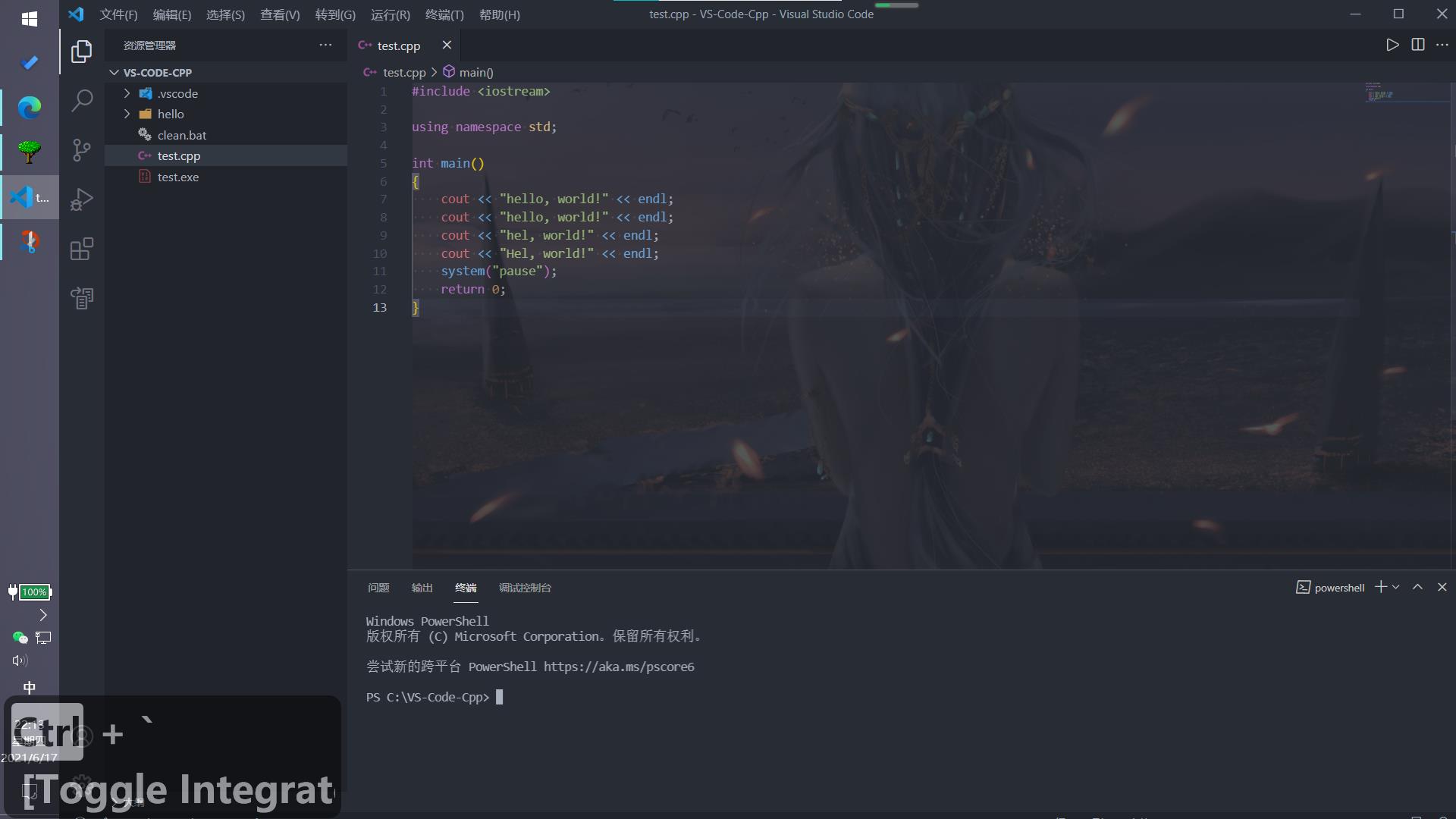1456x819 pixels.
Task: Open the 转到(G) menu
Action: pos(335,14)
